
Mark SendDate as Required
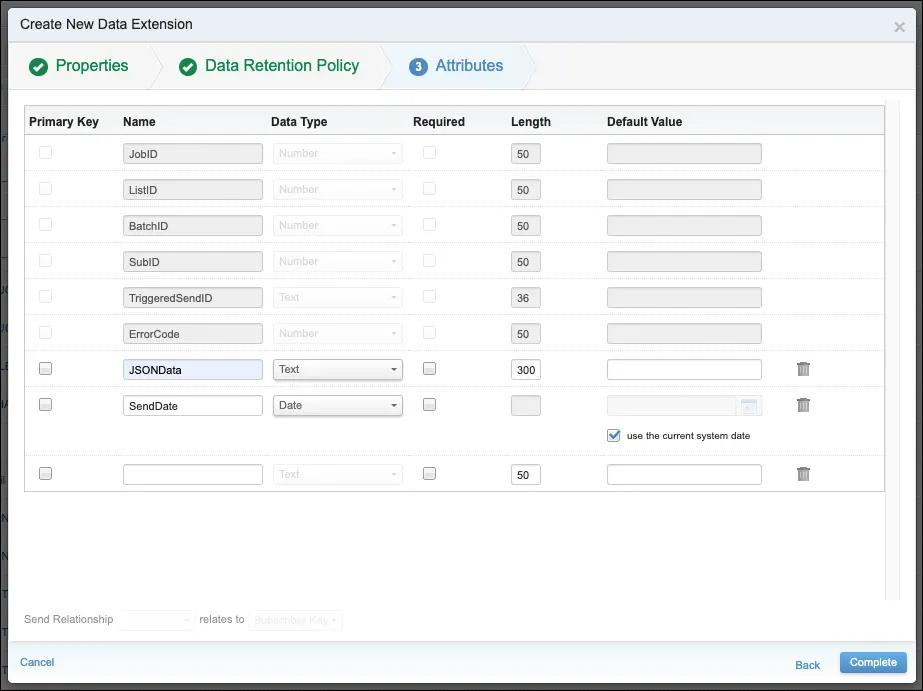point(429,404)
